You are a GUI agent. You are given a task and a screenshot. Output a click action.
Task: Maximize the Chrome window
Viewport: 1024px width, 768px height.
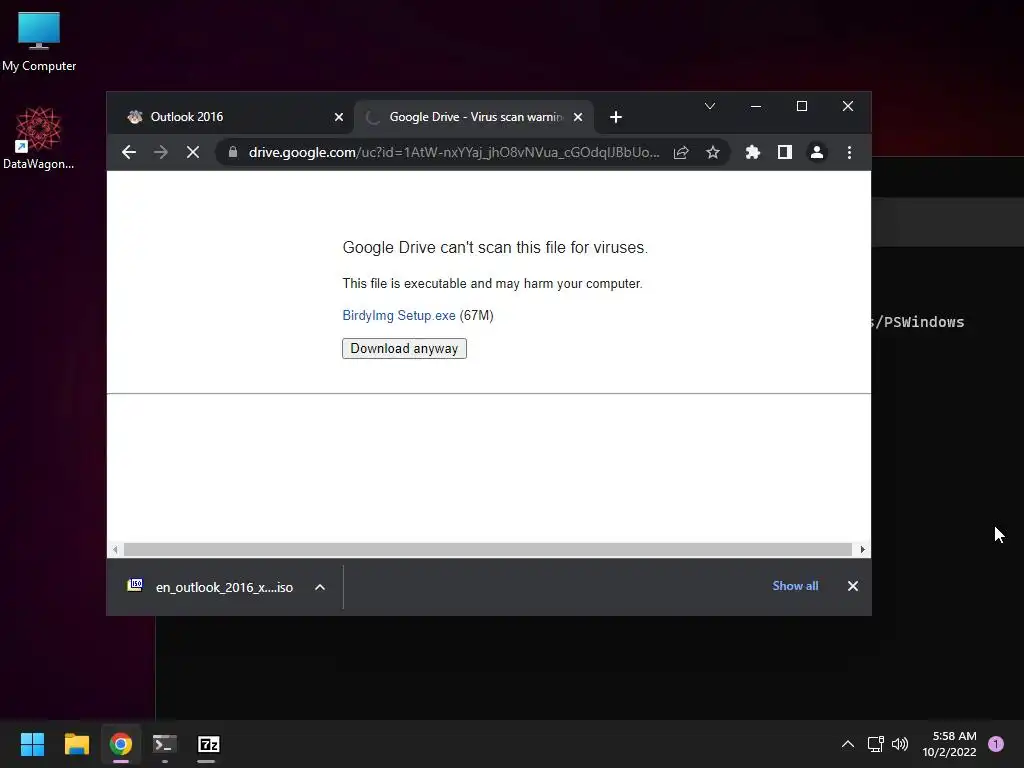coord(801,106)
